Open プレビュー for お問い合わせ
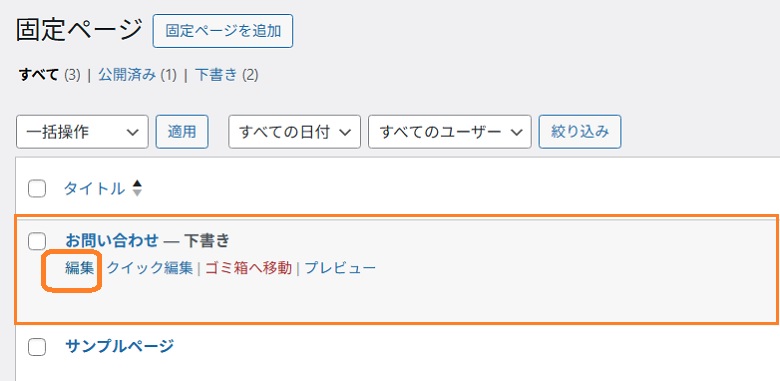The image size is (780, 381). tap(340, 269)
